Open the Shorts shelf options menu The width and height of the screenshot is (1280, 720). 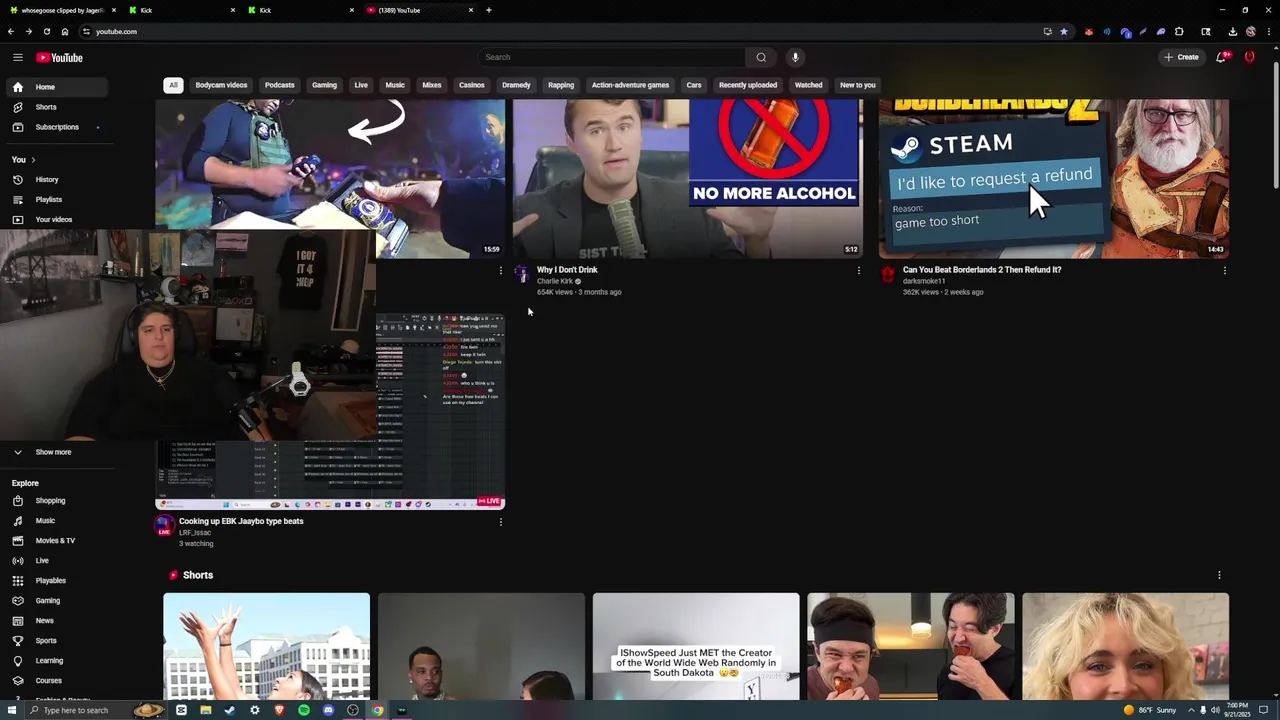(1219, 575)
